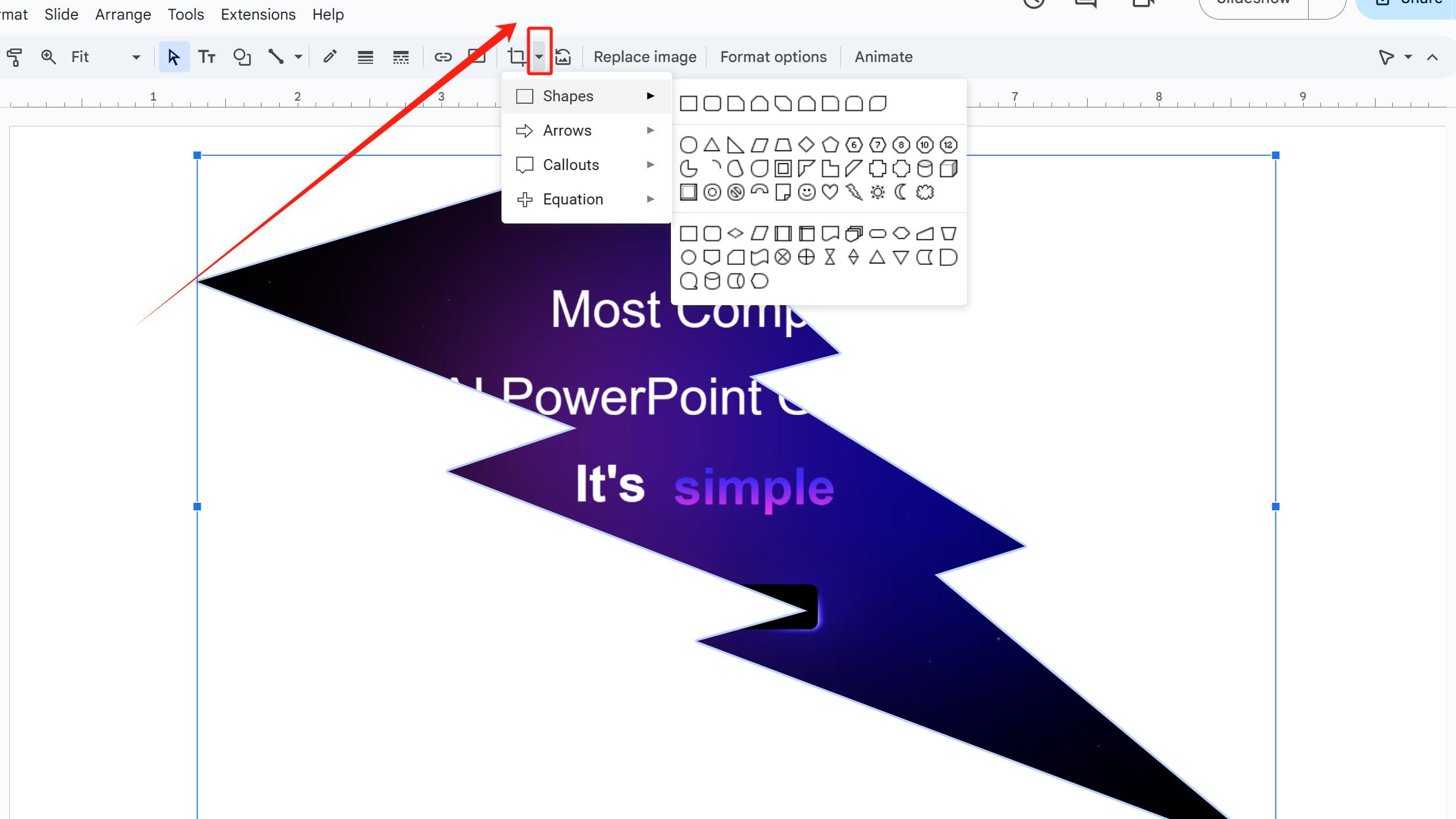The image size is (1456, 819).
Task: Open the Arrange menu
Action: pos(123,14)
